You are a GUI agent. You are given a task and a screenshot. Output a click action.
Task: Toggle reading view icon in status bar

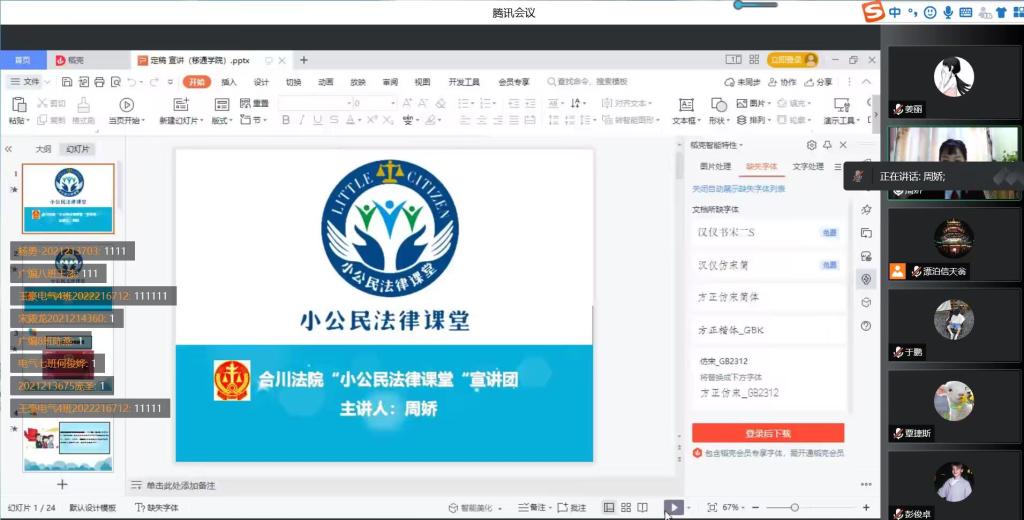643,508
